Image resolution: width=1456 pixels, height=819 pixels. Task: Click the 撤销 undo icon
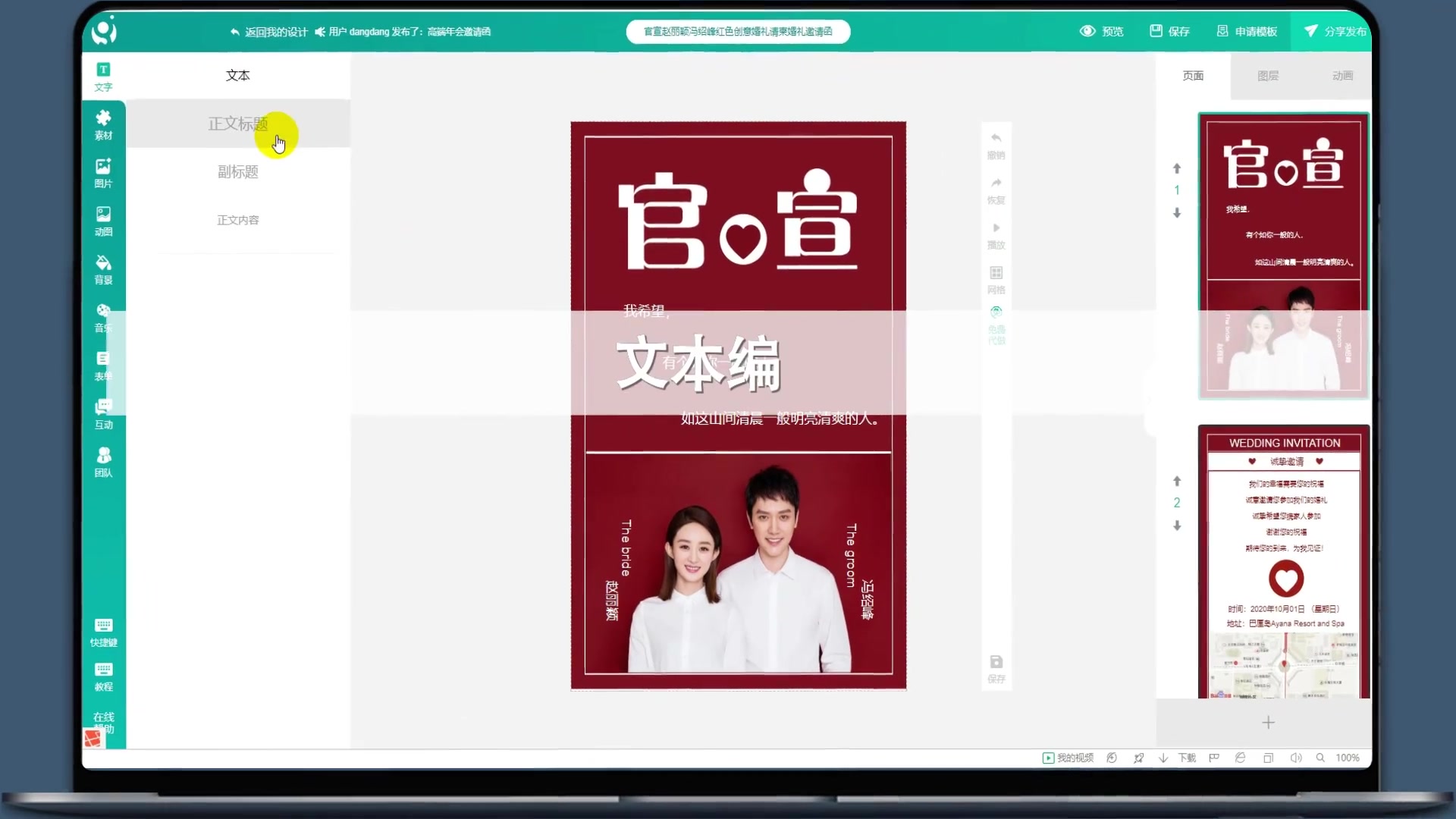(x=996, y=145)
